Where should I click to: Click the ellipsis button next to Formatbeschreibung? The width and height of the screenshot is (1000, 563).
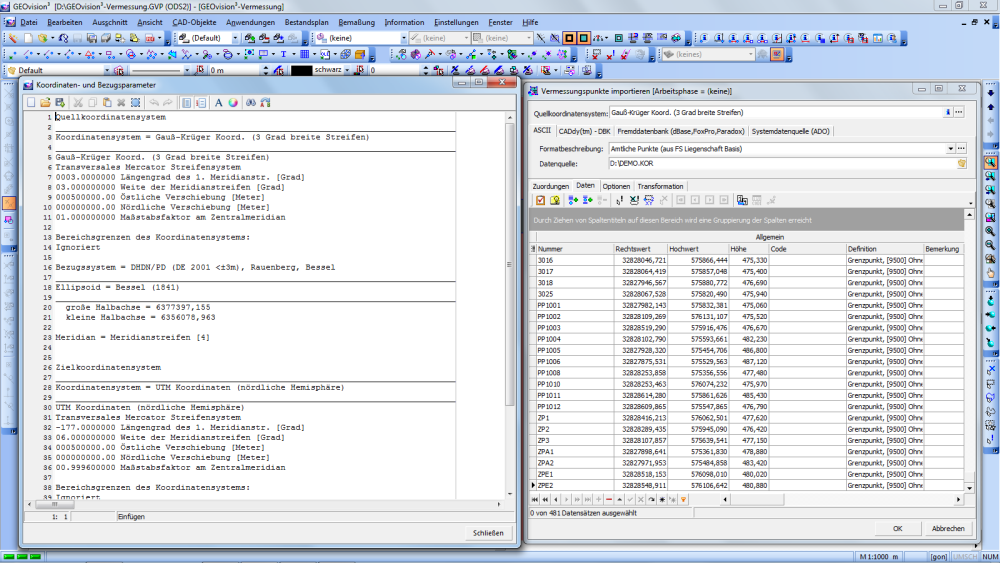(961, 149)
